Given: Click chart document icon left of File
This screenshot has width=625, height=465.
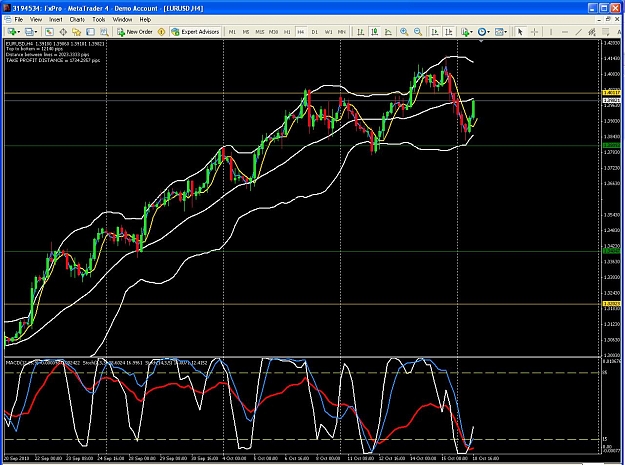Looking at the screenshot, I should point(7,20).
